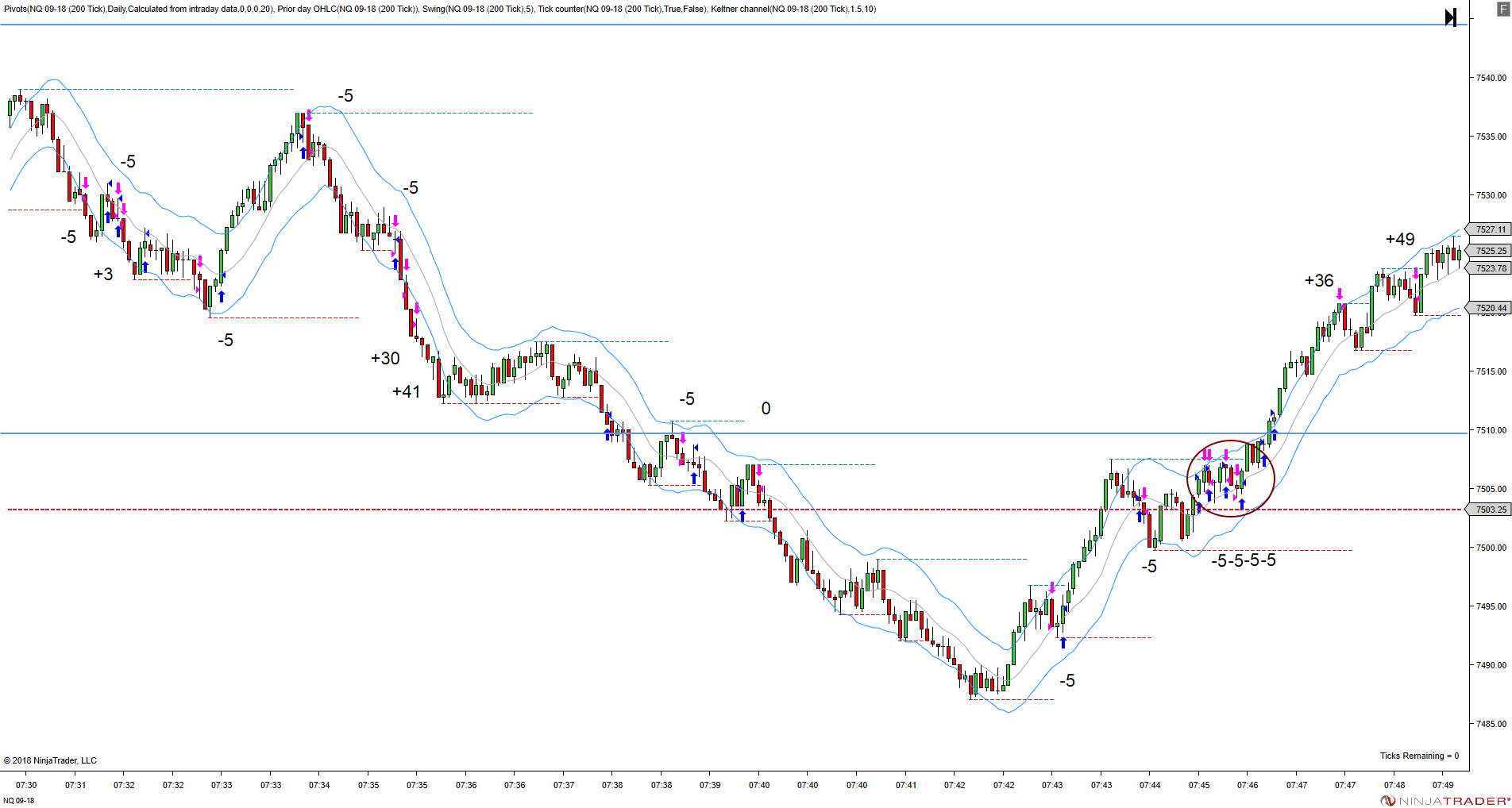Click the 07:34 time axis label
Screen dimensions: 1512x808
[x=319, y=785]
